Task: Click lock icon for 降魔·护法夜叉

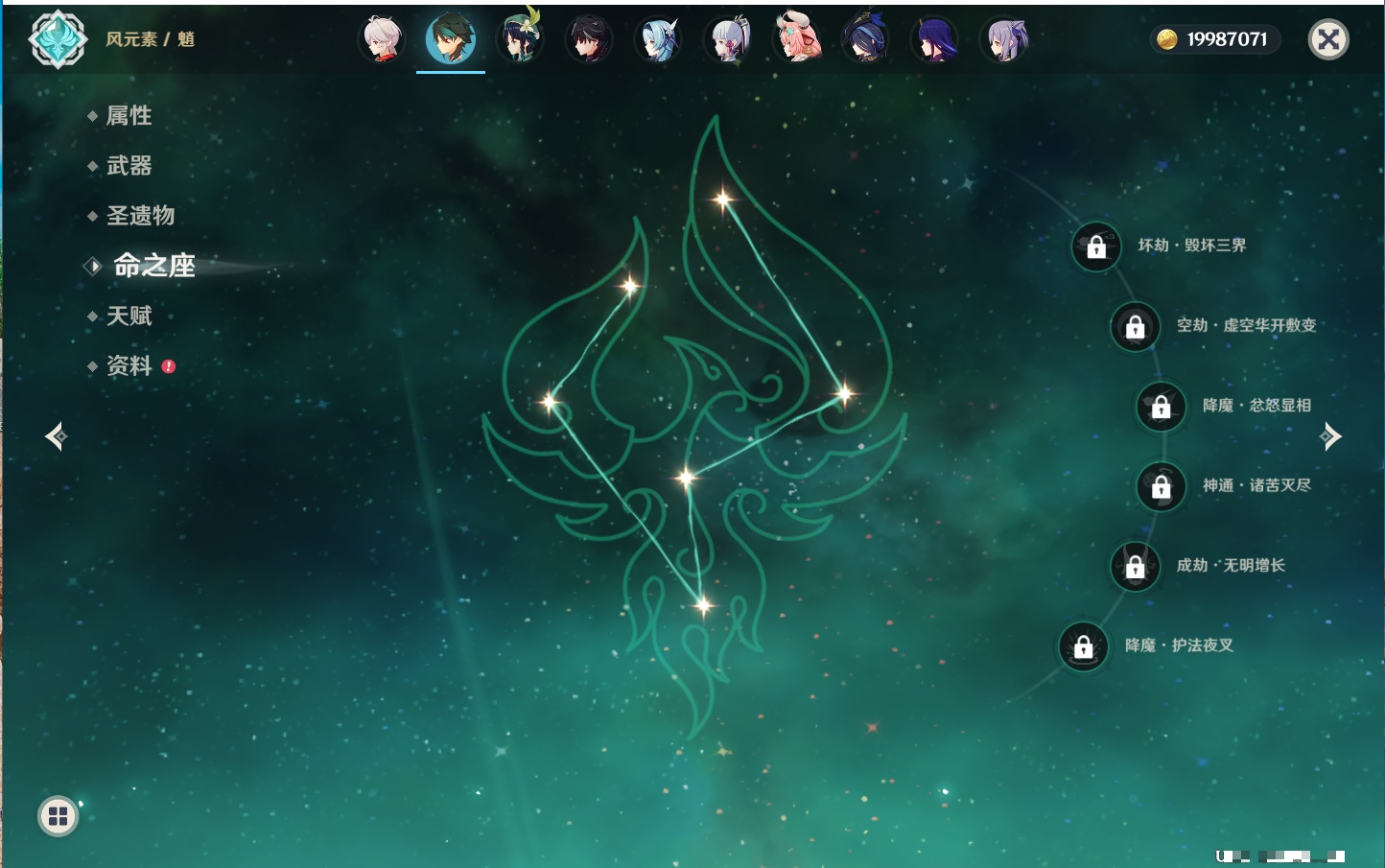Action: [1083, 647]
